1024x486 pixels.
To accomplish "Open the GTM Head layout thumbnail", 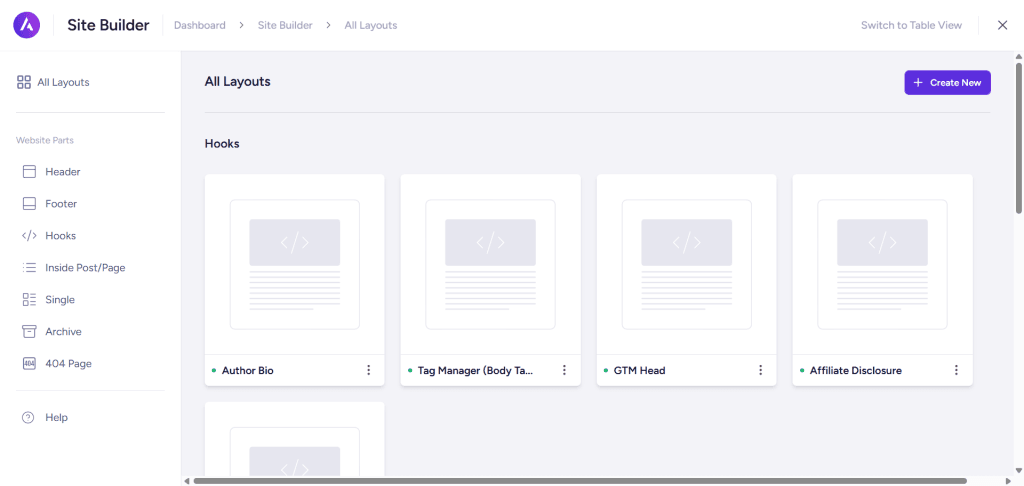I will [686, 264].
